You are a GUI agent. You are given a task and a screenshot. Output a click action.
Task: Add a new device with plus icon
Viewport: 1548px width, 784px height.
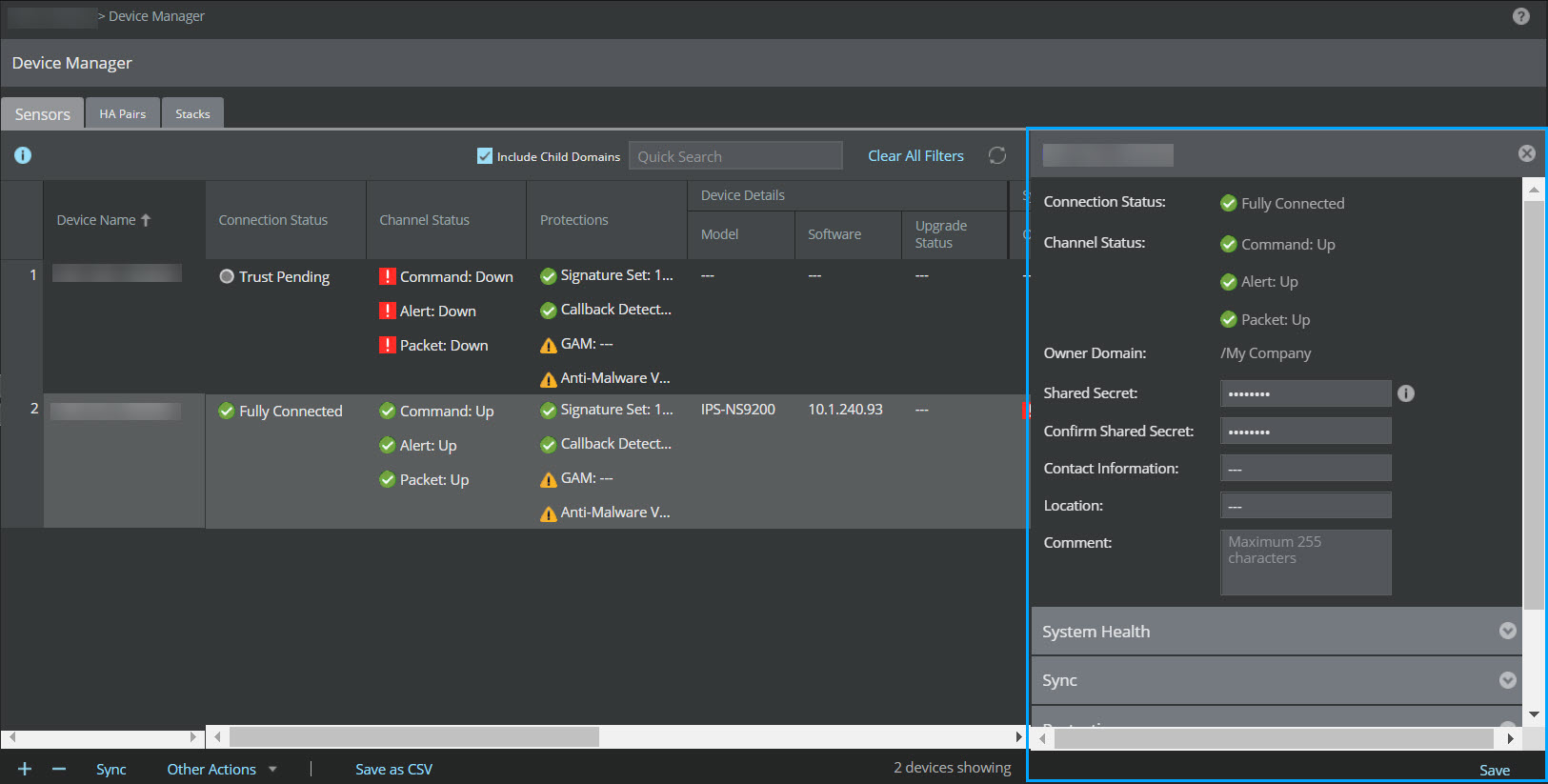click(x=25, y=769)
